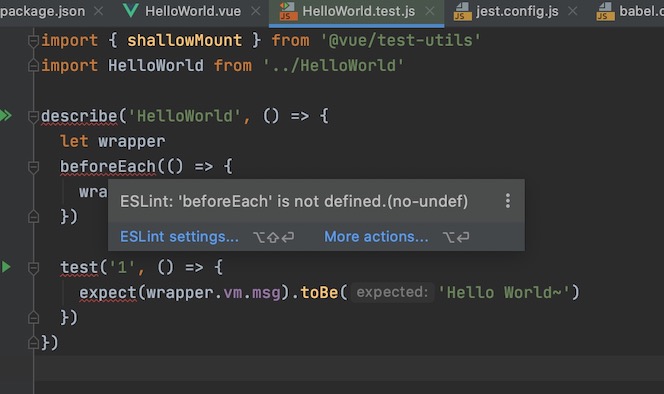Click the let wrapper declaration

(112, 142)
